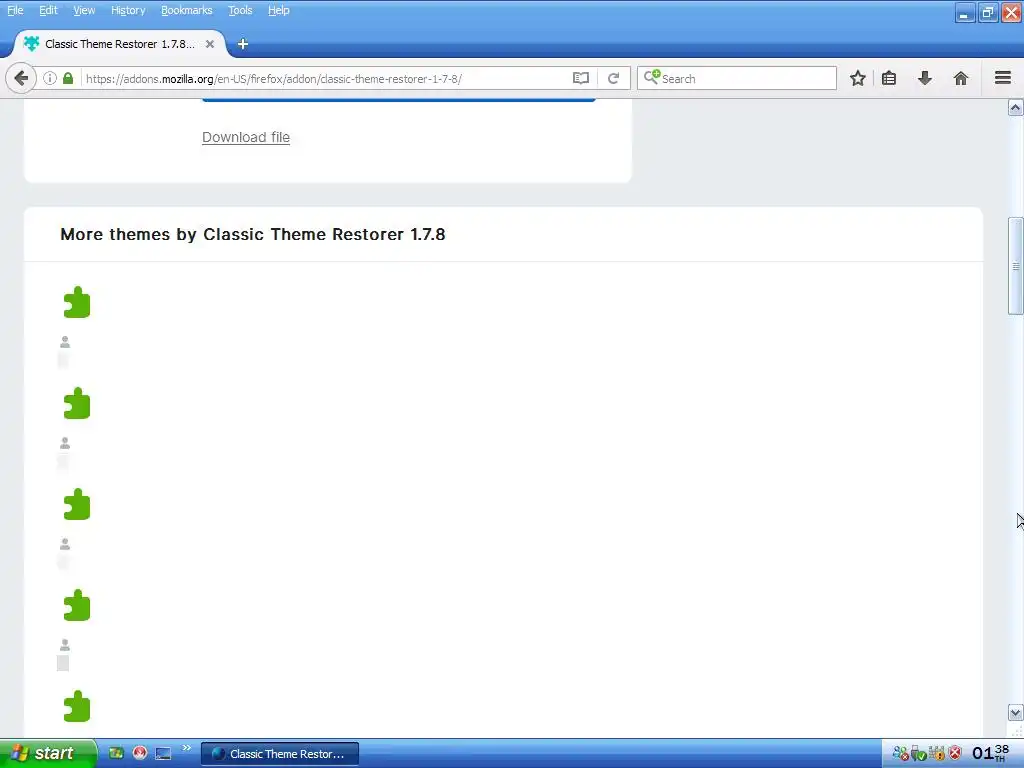Show site information via the circled i icon
Screen dimensions: 1024x768
(x=50, y=78)
